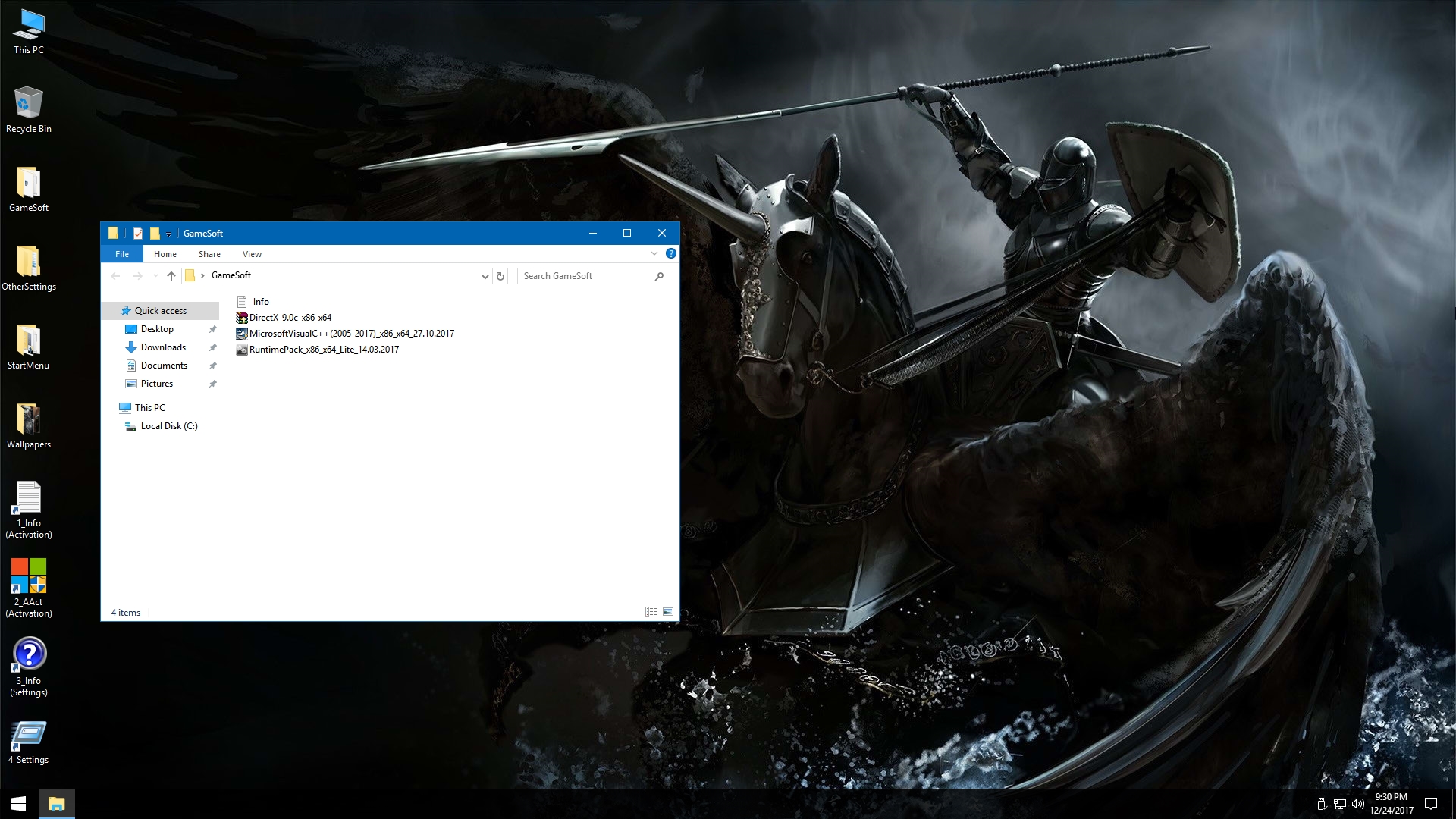1456x819 pixels.
Task: Click the Explorer Help question mark icon
Action: (x=670, y=253)
